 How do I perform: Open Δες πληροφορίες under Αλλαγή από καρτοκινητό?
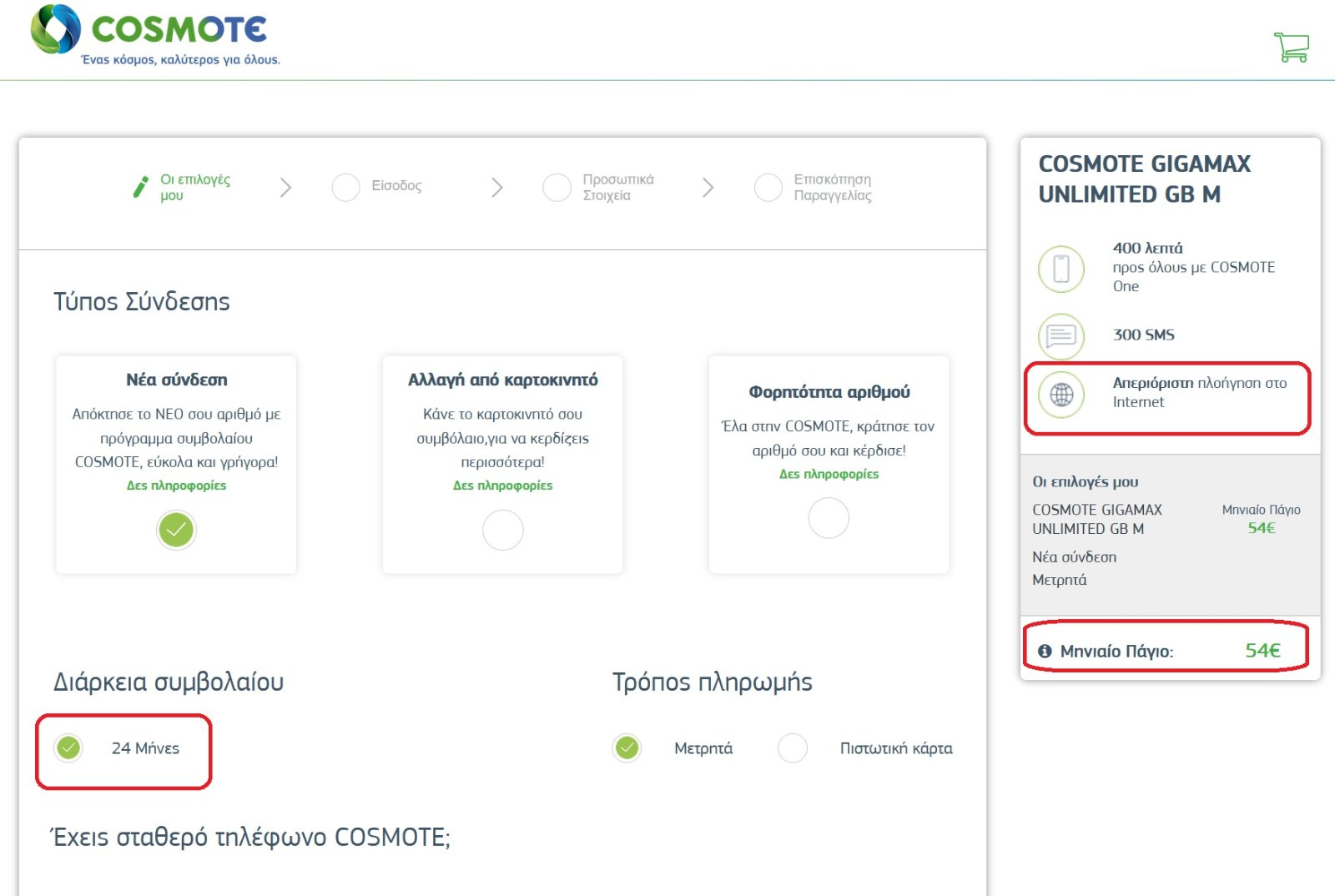pos(502,486)
